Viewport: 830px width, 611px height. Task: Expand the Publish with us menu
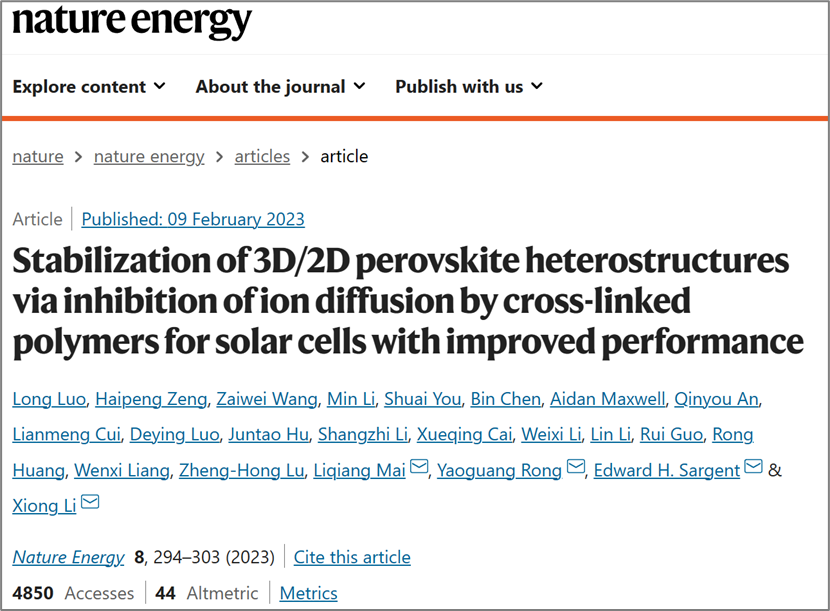(469, 86)
